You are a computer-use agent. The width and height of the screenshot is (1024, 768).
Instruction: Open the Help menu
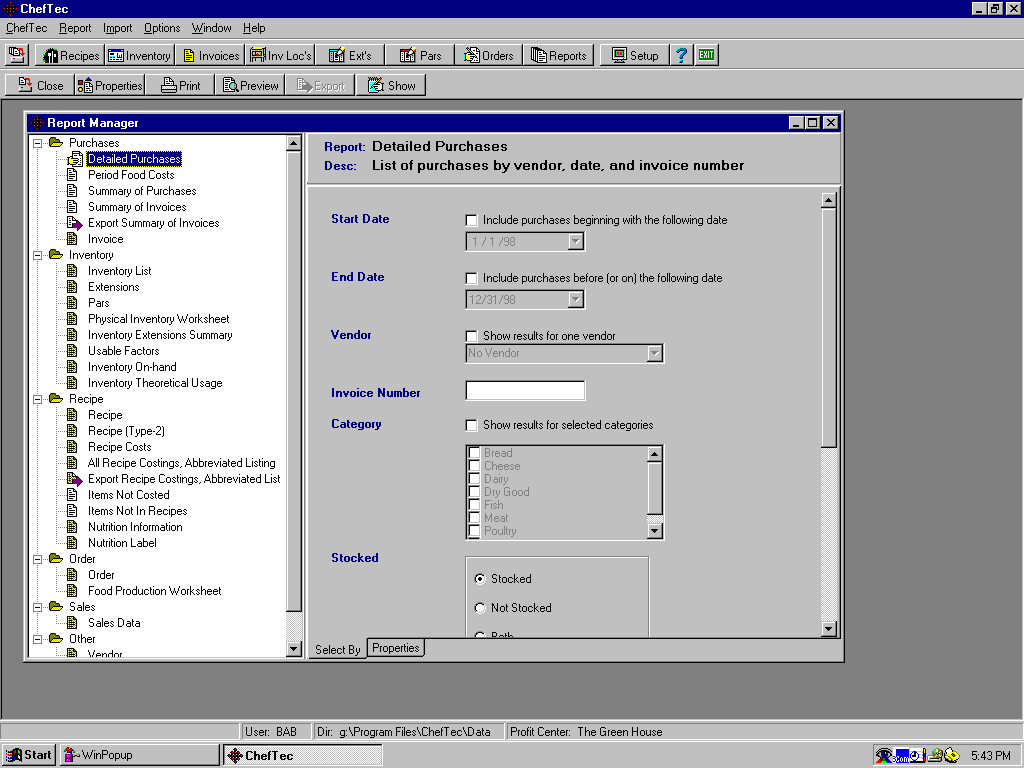point(254,28)
